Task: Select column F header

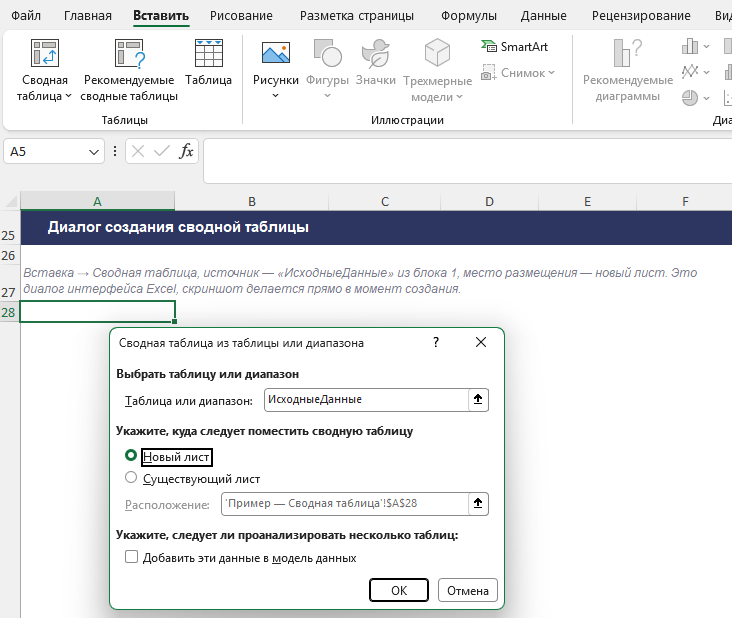Action: point(685,201)
